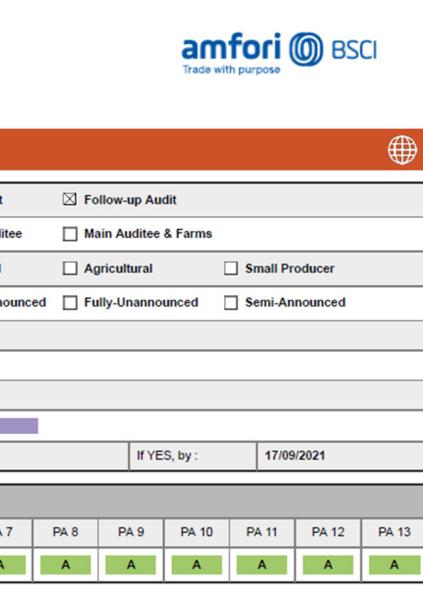Click the Trade with purpose tagline
Viewport: 423px width, 600px height.
[x=232, y=70]
